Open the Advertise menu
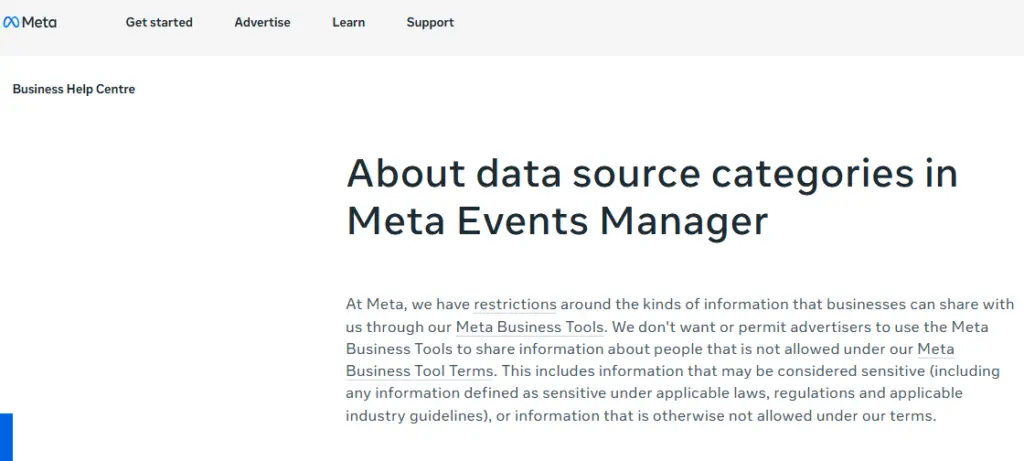The width and height of the screenshot is (1024, 461). tap(263, 22)
